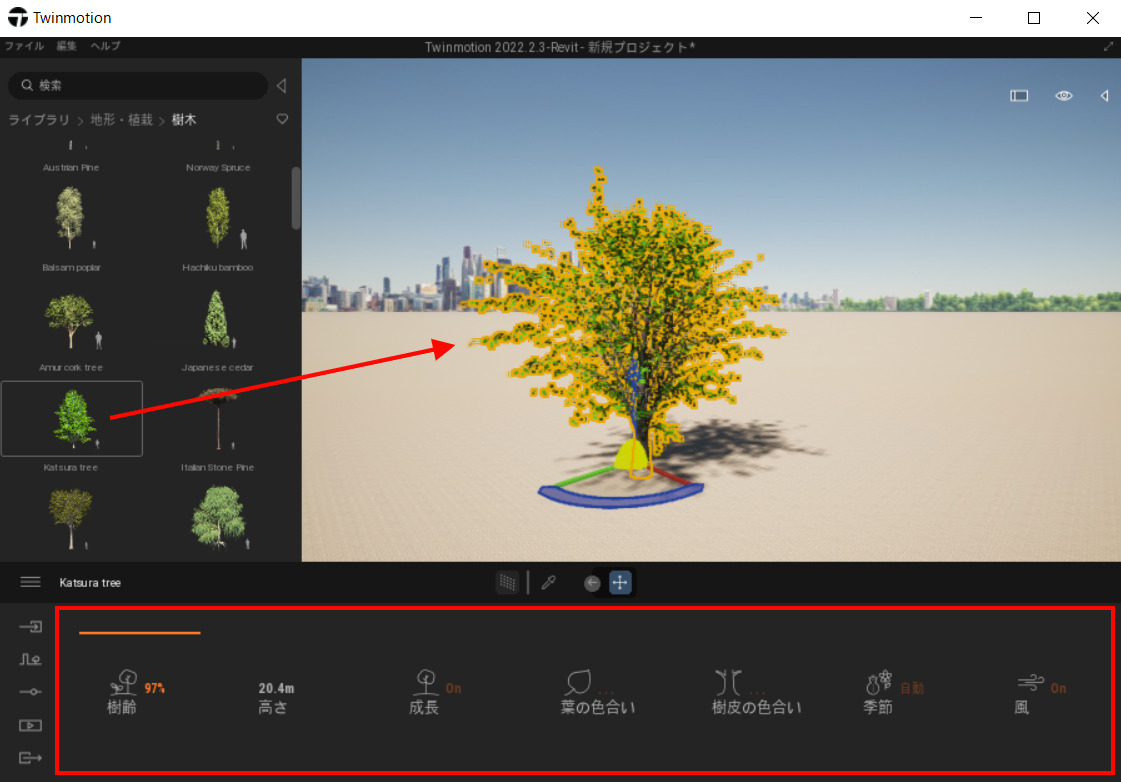Click the media/video icon in the left sidebar
The height and width of the screenshot is (782, 1121).
click(30, 726)
